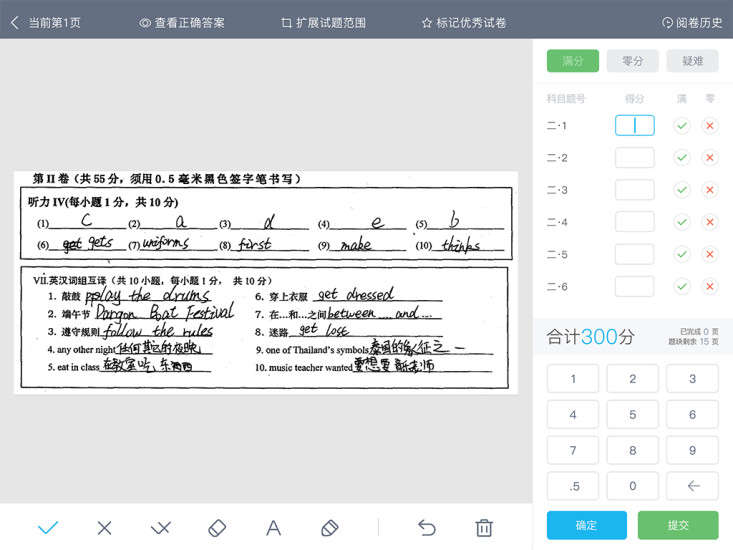The width and height of the screenshot is (733, 550).
Task: Focus the score field for 二-5
Action: pos(634,254)
